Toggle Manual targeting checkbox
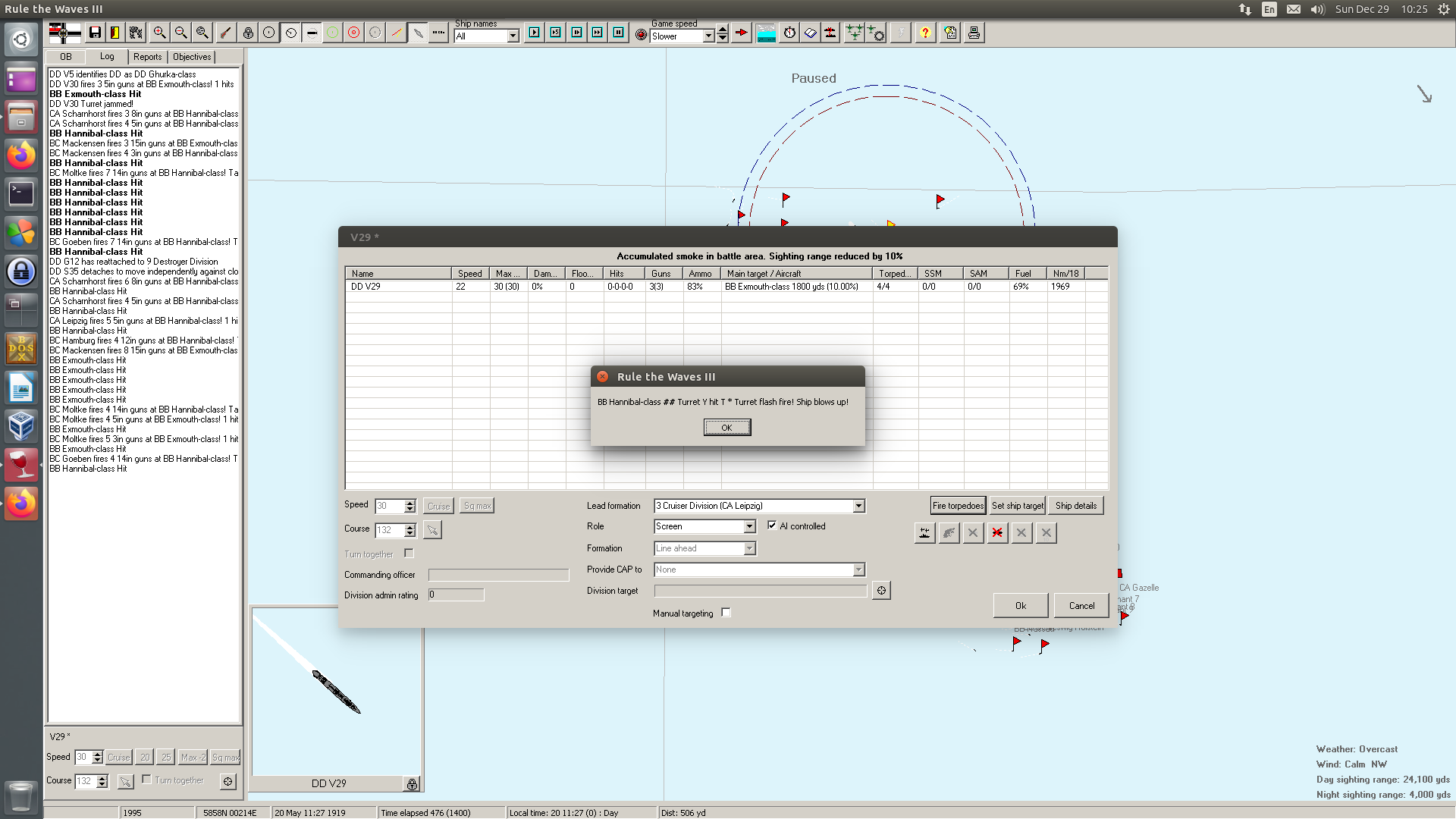The image size is (1456, 819). click(x=726, y=613)
